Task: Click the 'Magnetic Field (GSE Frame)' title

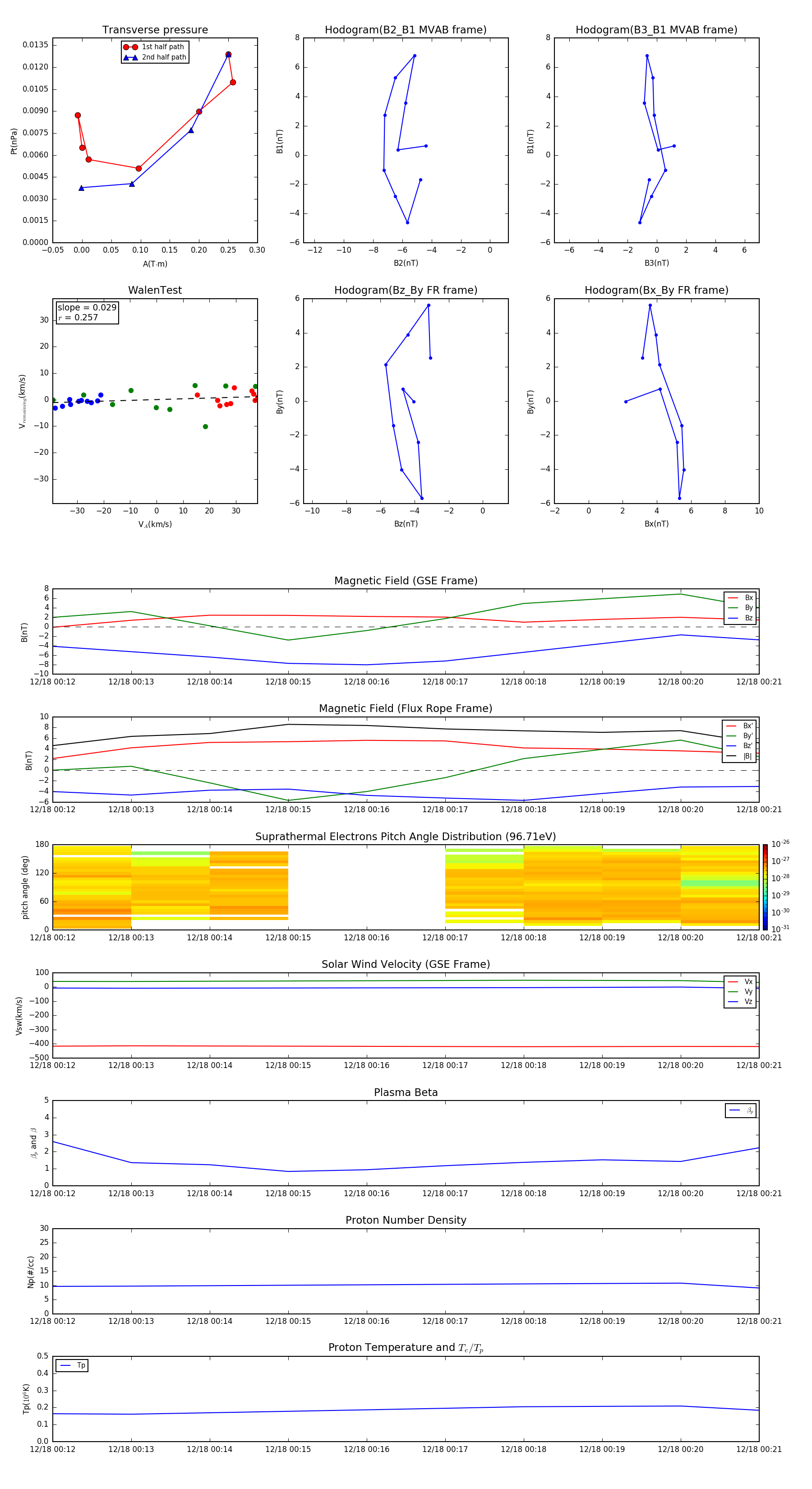Action: point(406,581)
